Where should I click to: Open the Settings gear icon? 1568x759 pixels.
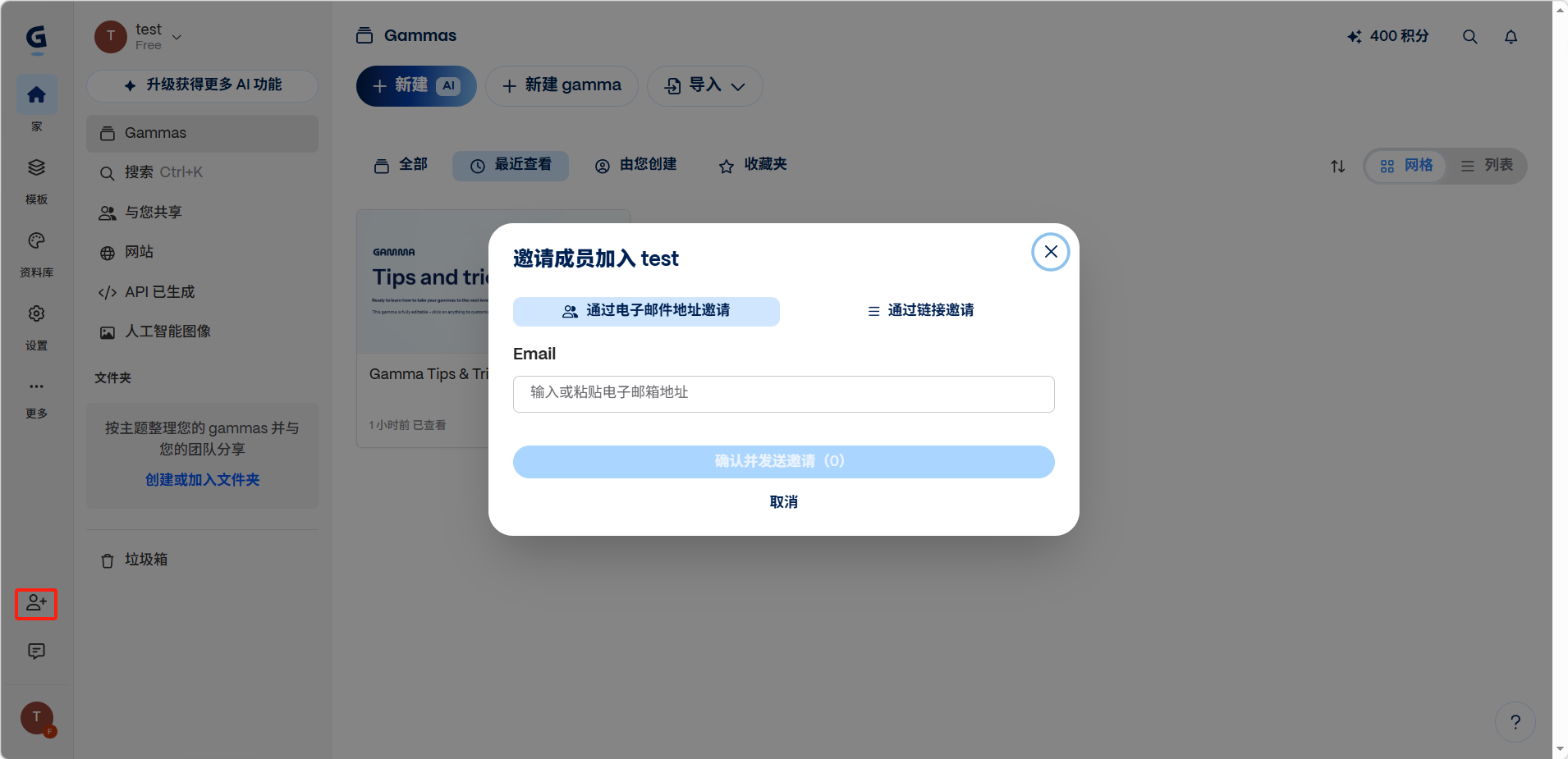coord(36,314)
